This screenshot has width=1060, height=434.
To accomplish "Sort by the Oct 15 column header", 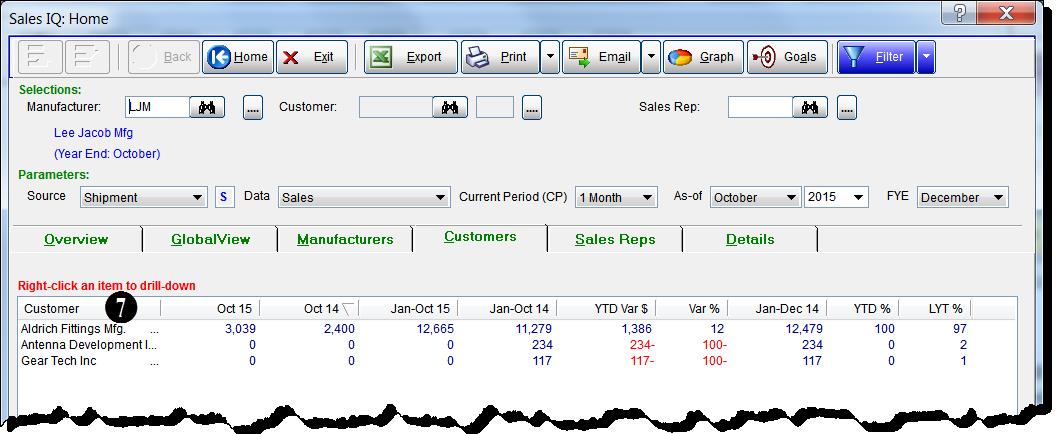I will click(x=210, y=309).
